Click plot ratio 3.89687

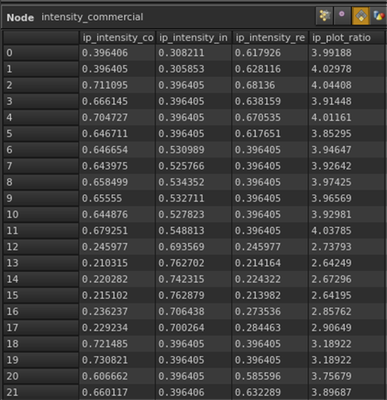331,392
